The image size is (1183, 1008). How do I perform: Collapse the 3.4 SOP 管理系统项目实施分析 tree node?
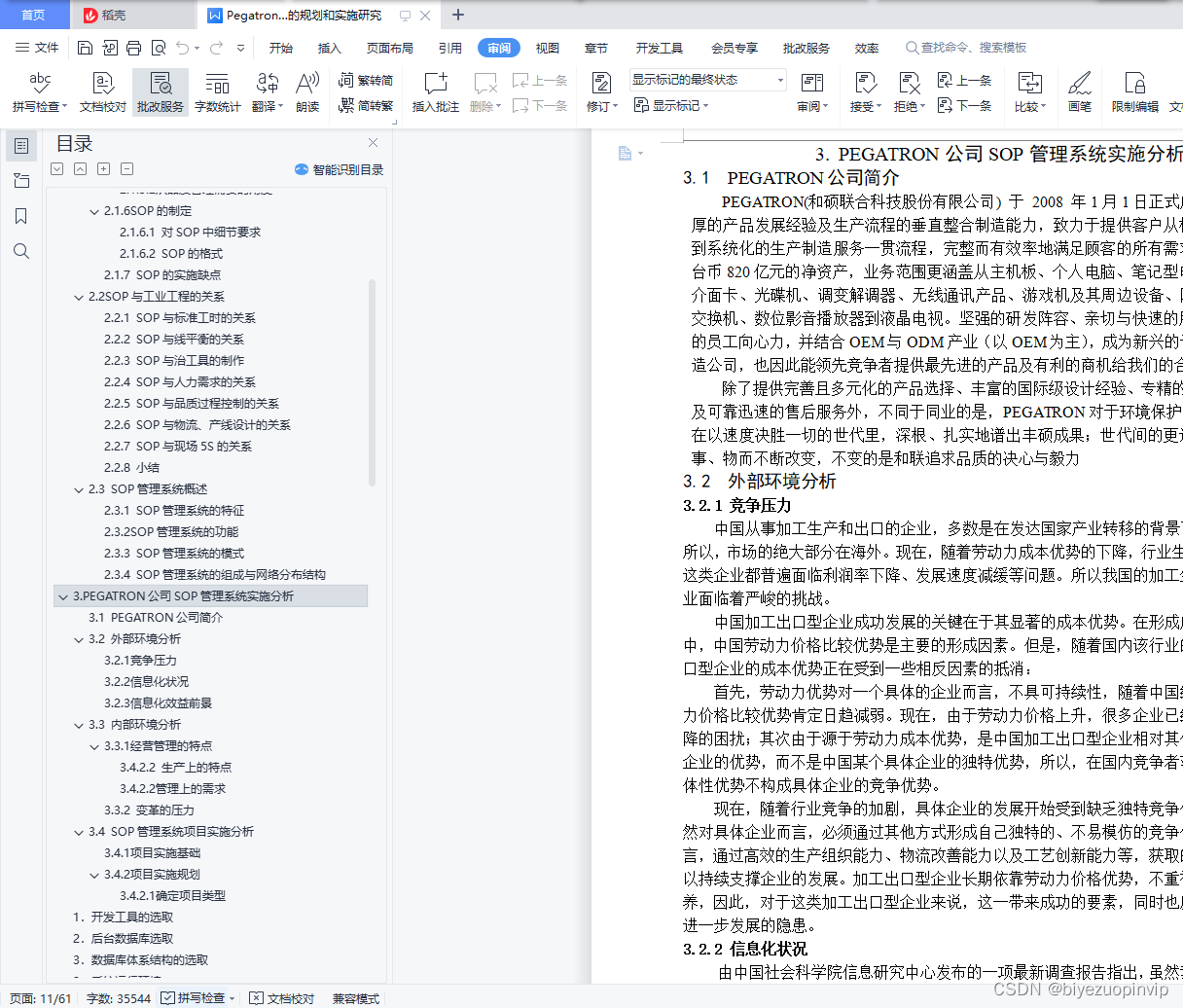(79, 832)
